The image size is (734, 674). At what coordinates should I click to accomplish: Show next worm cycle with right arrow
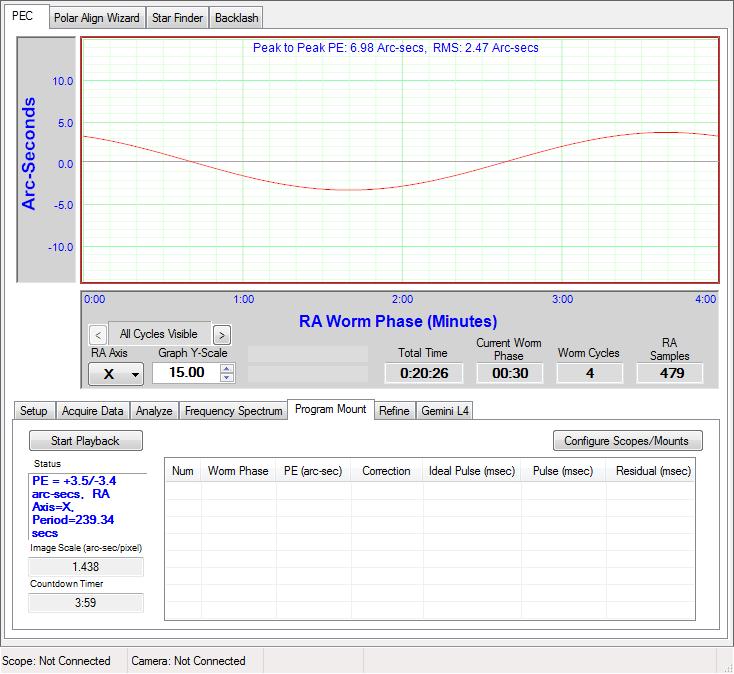(x=222, y=335)
